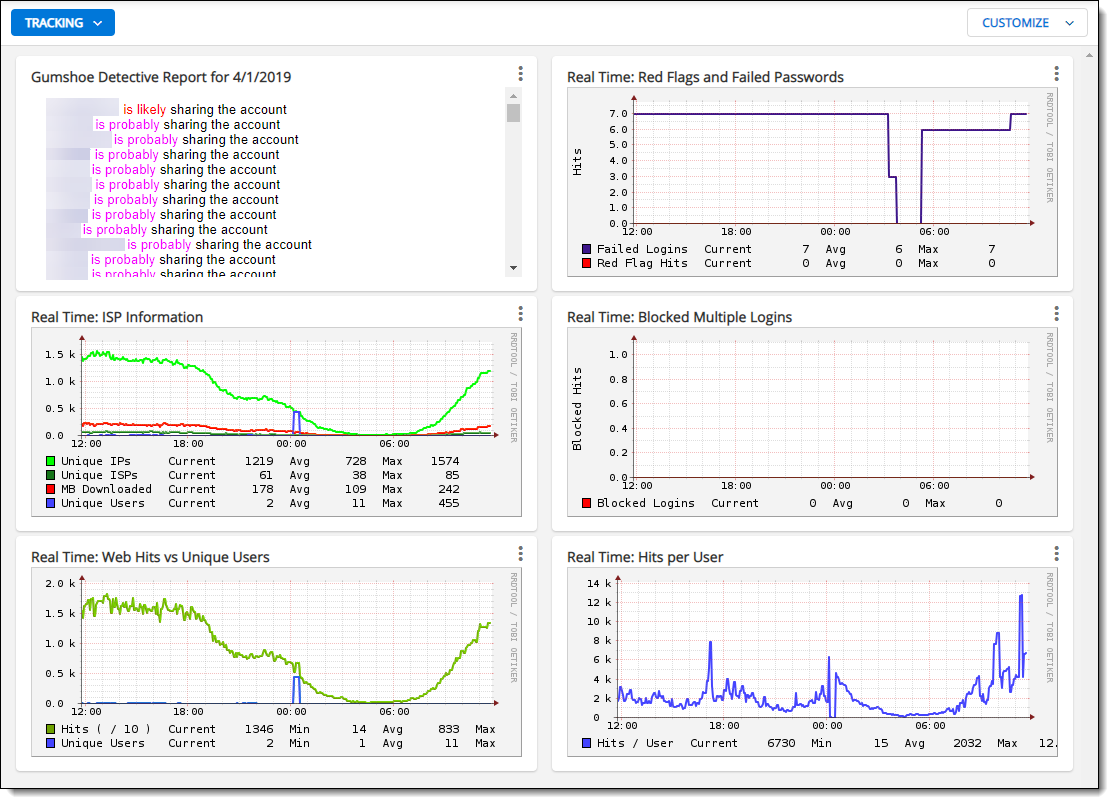Click the Blocked Logins legend color box
Viewport: 1114px width, 804px height.
586,504
